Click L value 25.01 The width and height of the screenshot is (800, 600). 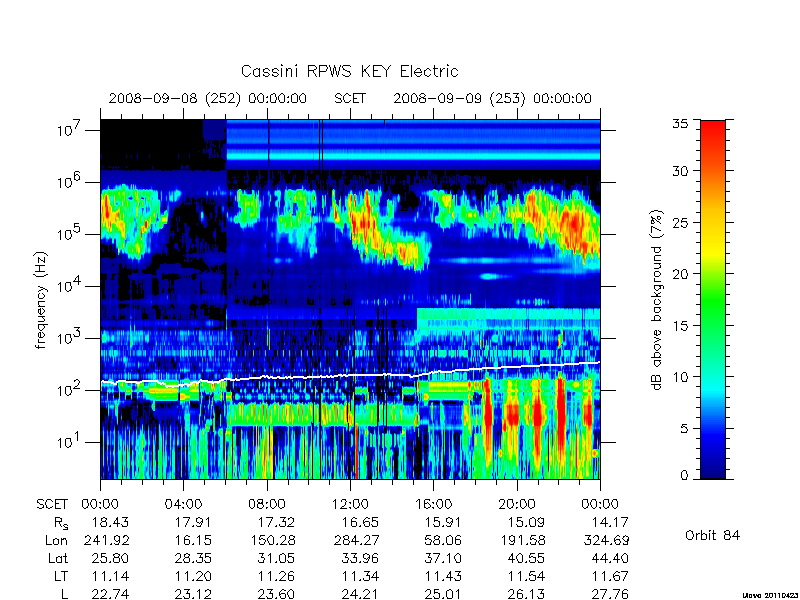tap(443, 594)
